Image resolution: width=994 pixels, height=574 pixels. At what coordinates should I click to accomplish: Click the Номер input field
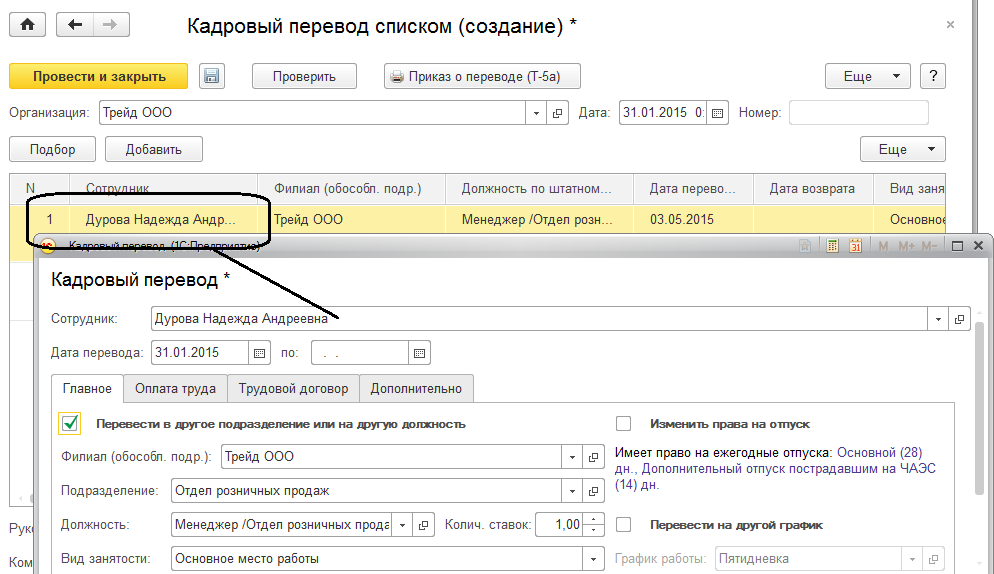(x=859, y=113)
